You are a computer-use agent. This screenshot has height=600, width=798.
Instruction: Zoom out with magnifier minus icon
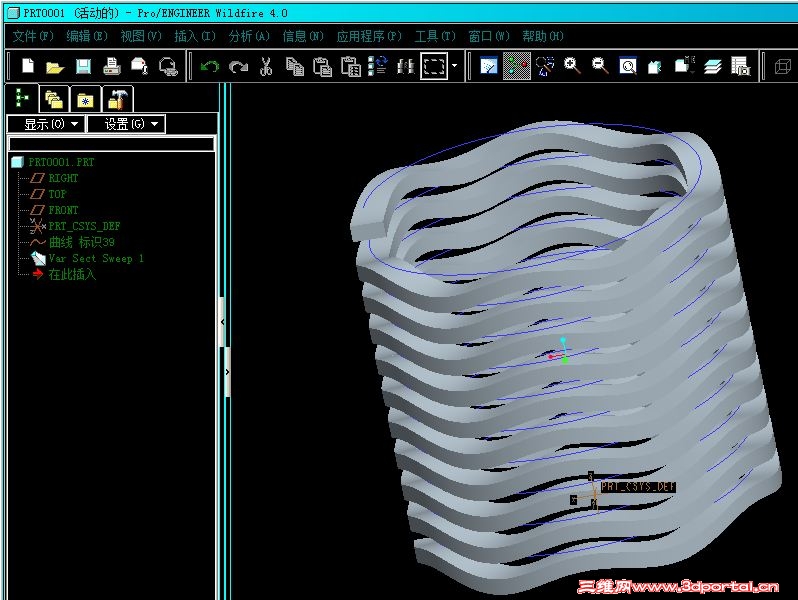pos(600,66)
